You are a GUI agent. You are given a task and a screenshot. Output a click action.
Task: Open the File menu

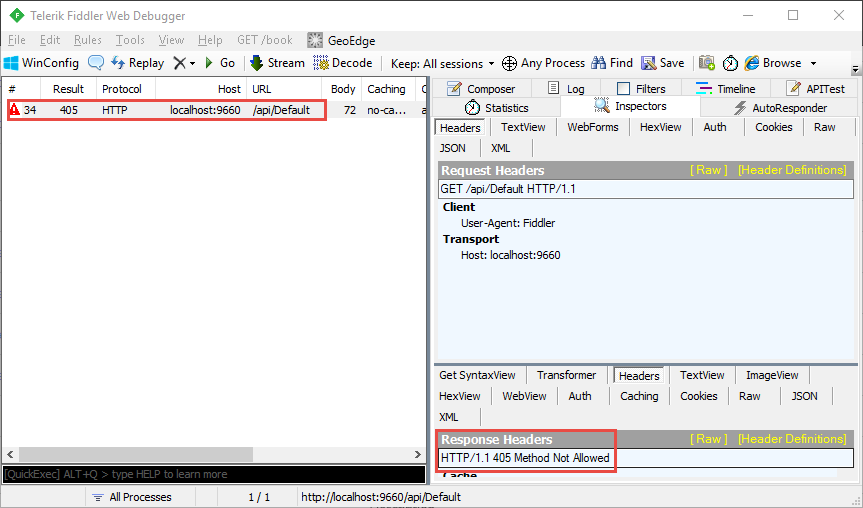[17, 40]
